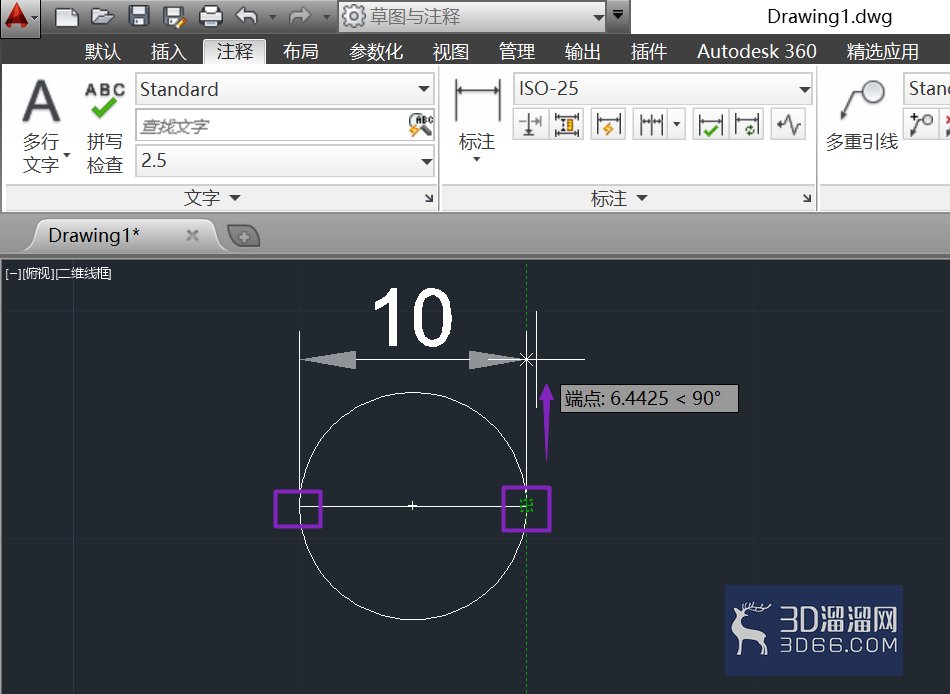Click the Multileader tool
Image resolution: width=950 pixels, height=694 pixels.
coord(862,116)
